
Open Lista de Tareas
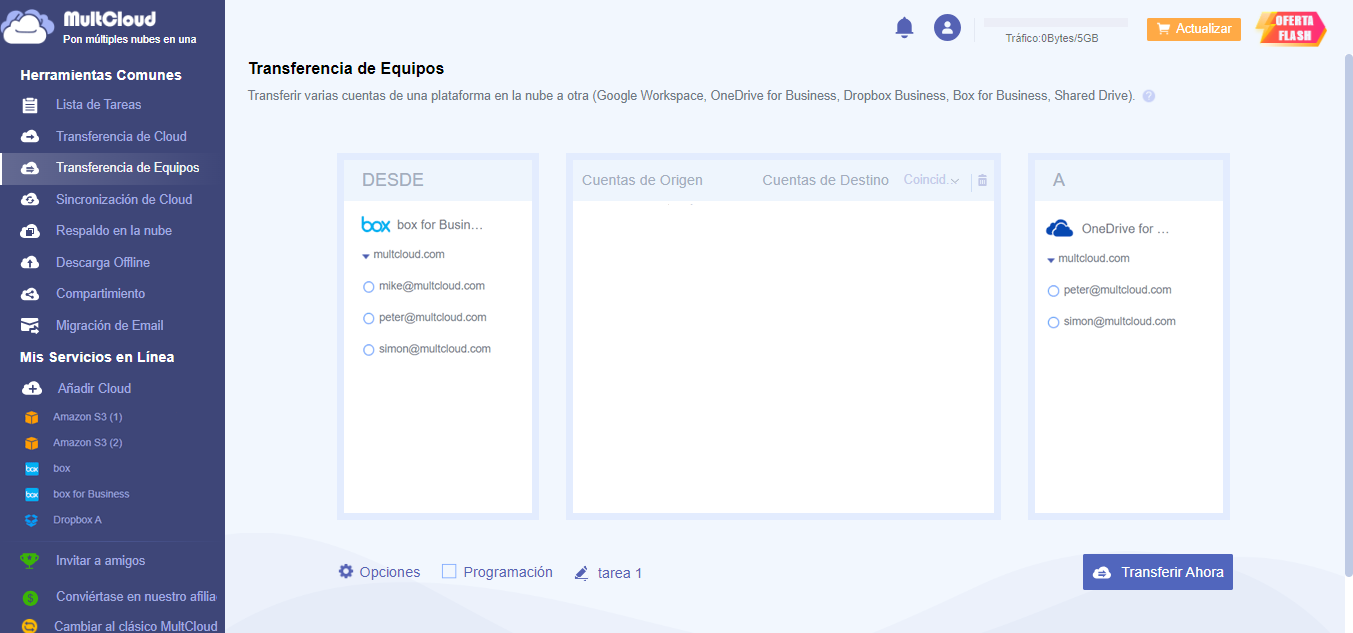(99, 104)
